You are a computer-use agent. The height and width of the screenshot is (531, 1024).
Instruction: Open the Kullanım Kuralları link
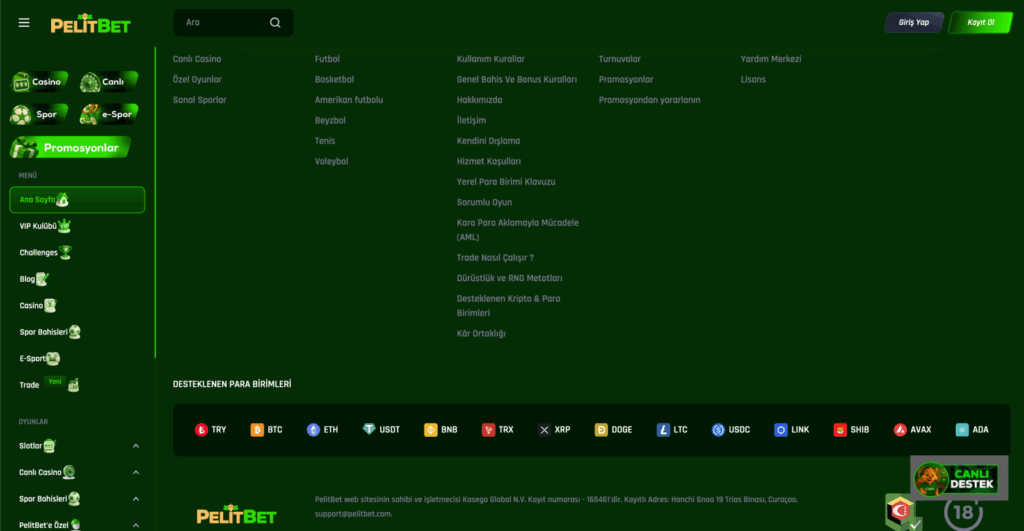coord(490,59)
